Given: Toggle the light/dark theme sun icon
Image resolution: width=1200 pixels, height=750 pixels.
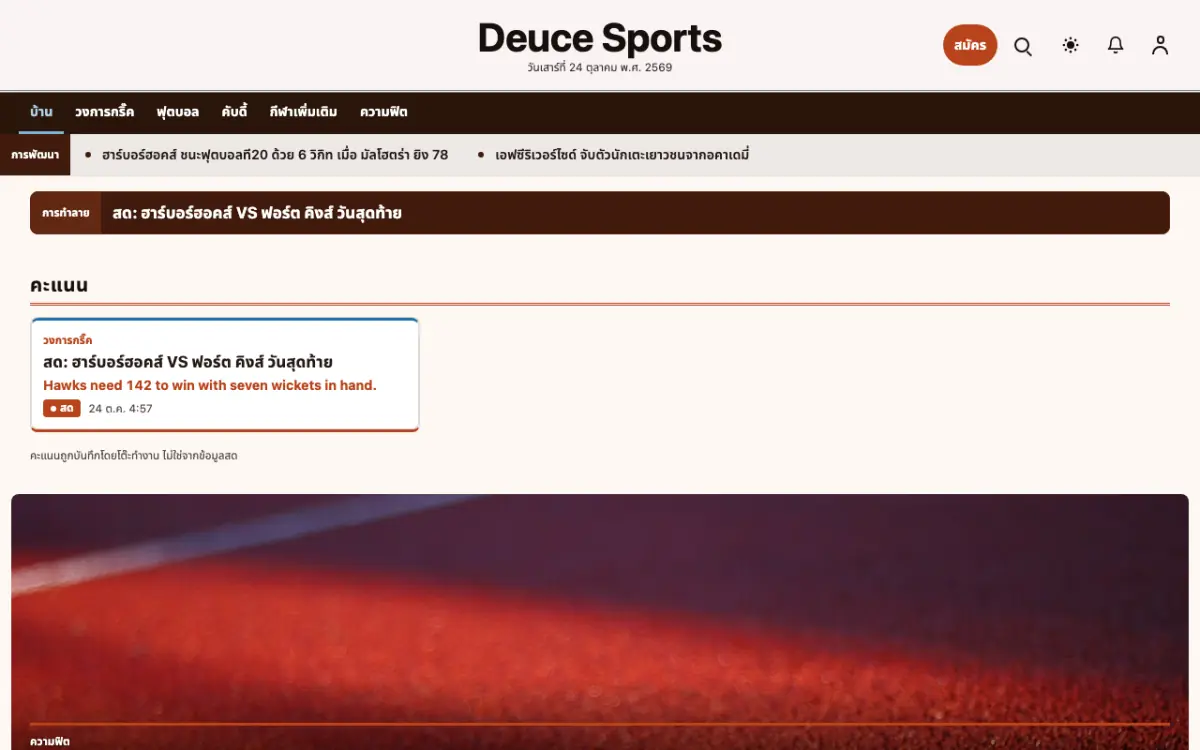Looking at the screenshot, I should coord(1071,45).
